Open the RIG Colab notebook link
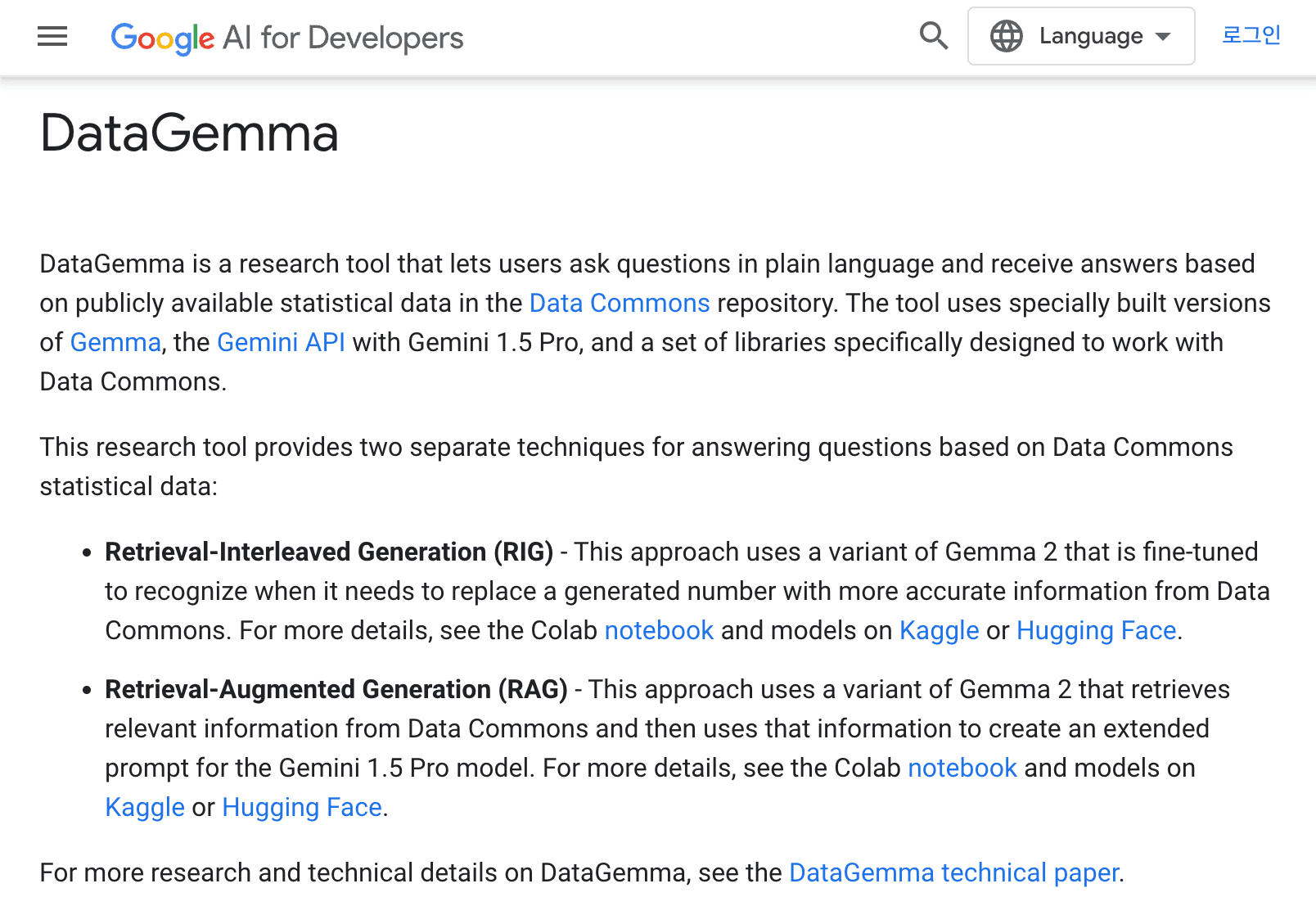 click(x=659, y=630)
